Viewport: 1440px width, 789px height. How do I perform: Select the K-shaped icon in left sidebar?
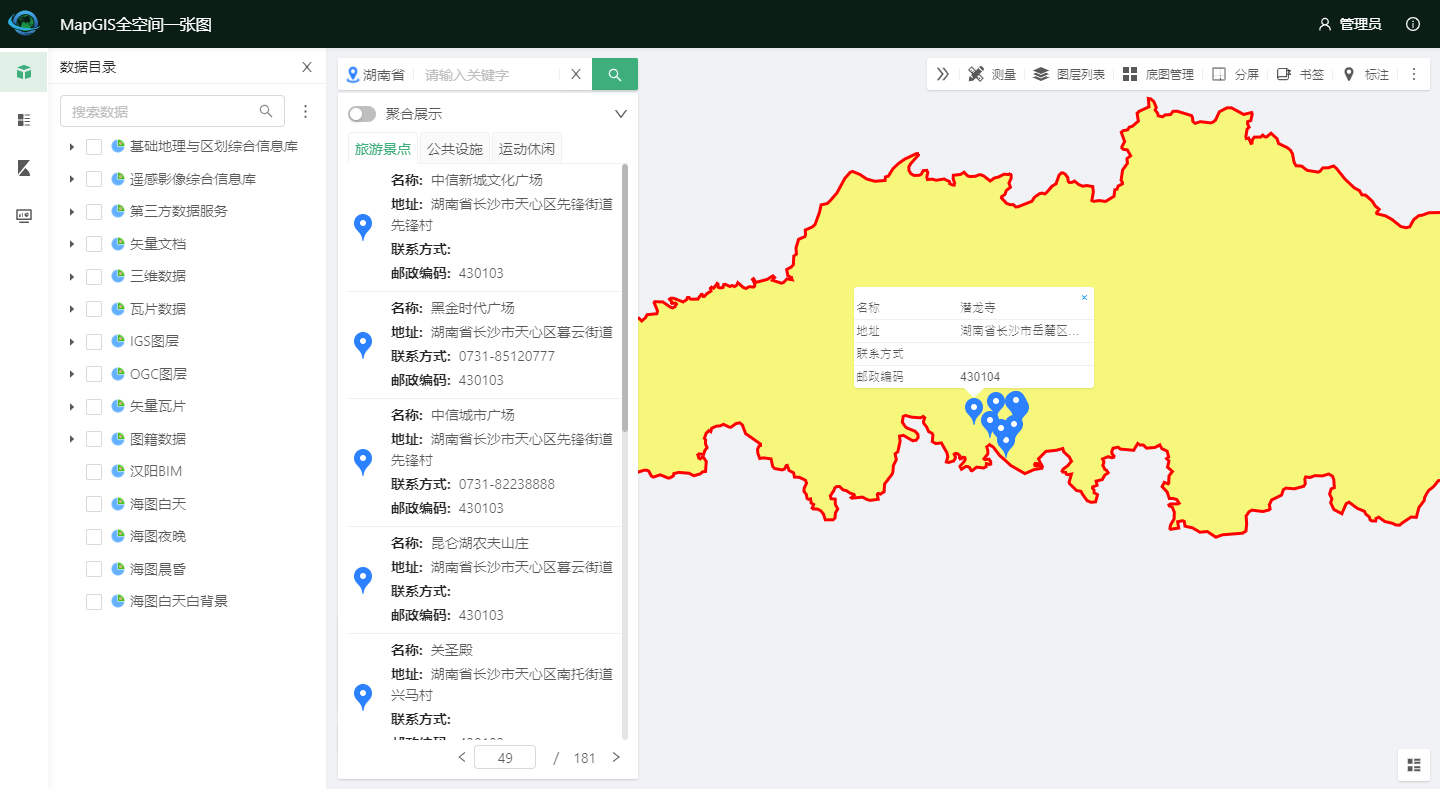pos(24,168)
